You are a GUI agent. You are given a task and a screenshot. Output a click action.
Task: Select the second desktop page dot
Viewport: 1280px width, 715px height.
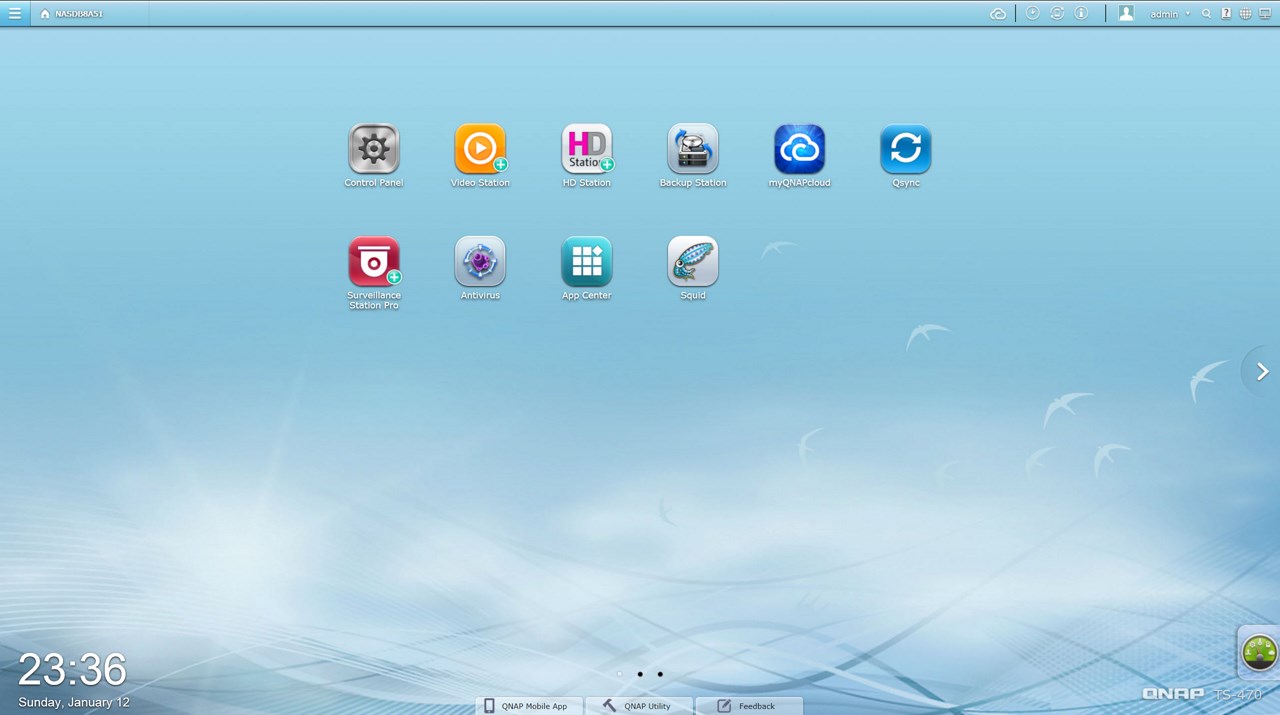640,674
